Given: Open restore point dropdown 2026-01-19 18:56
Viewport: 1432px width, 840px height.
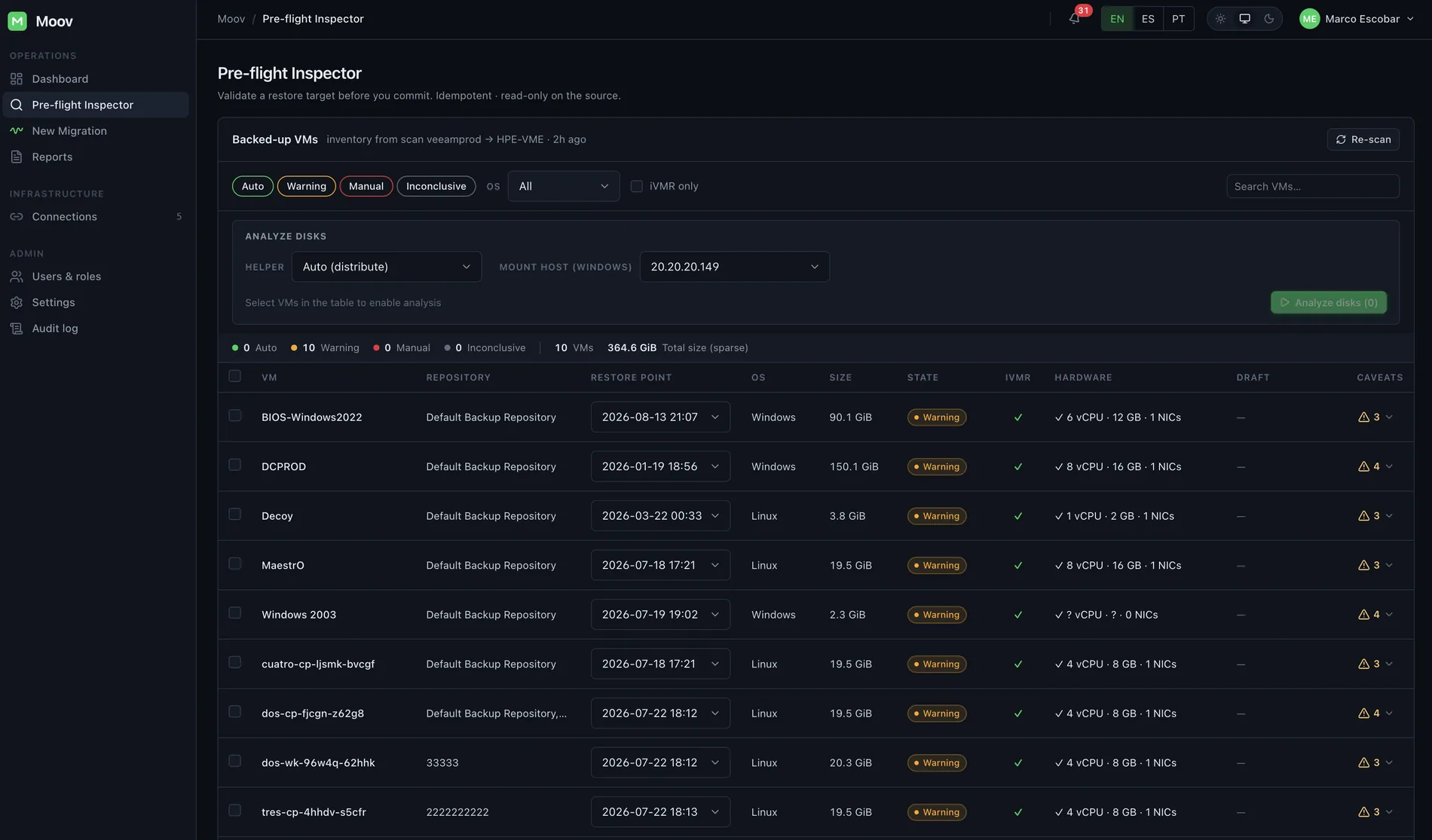Looking at the screenshot, I should 660,467.
